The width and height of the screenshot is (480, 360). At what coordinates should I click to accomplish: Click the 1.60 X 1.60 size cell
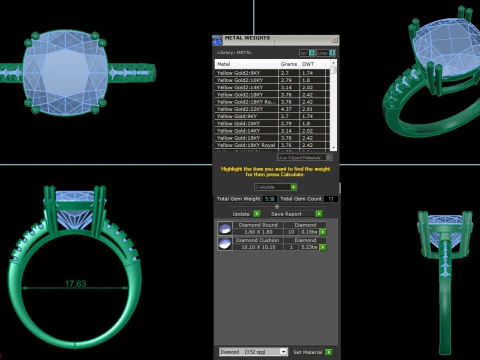click(x=258, y=232)
